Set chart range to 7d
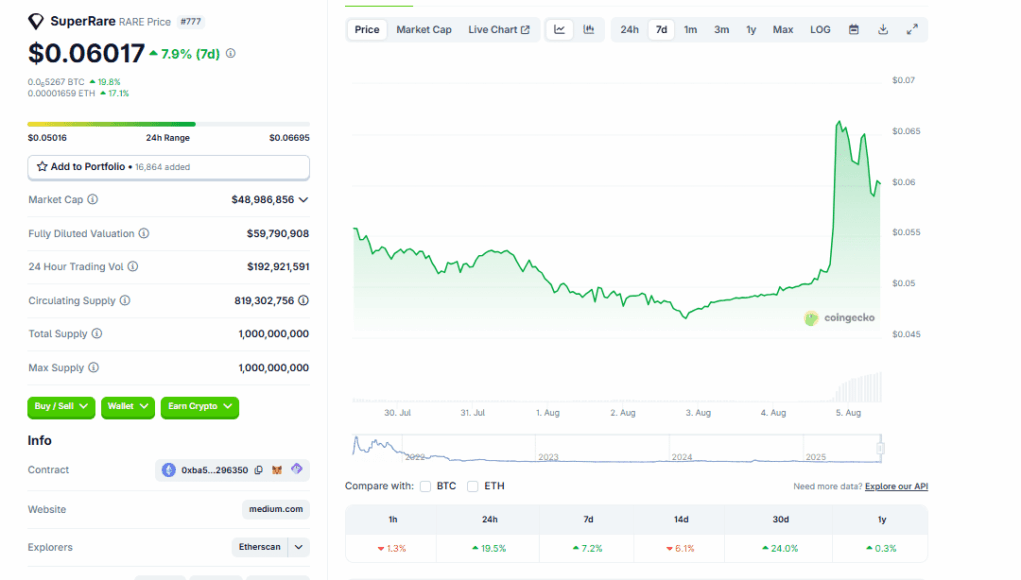The width and height of the screenshot is (1021, 580). pyautogui.click(x=661, y=29)
